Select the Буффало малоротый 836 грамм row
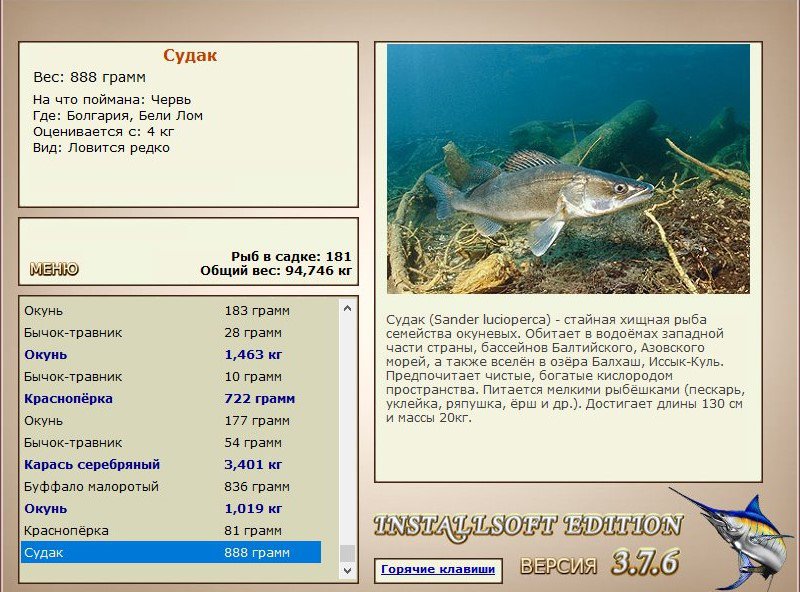The width and height of the screenshot is (800, 592). point(171,486)
